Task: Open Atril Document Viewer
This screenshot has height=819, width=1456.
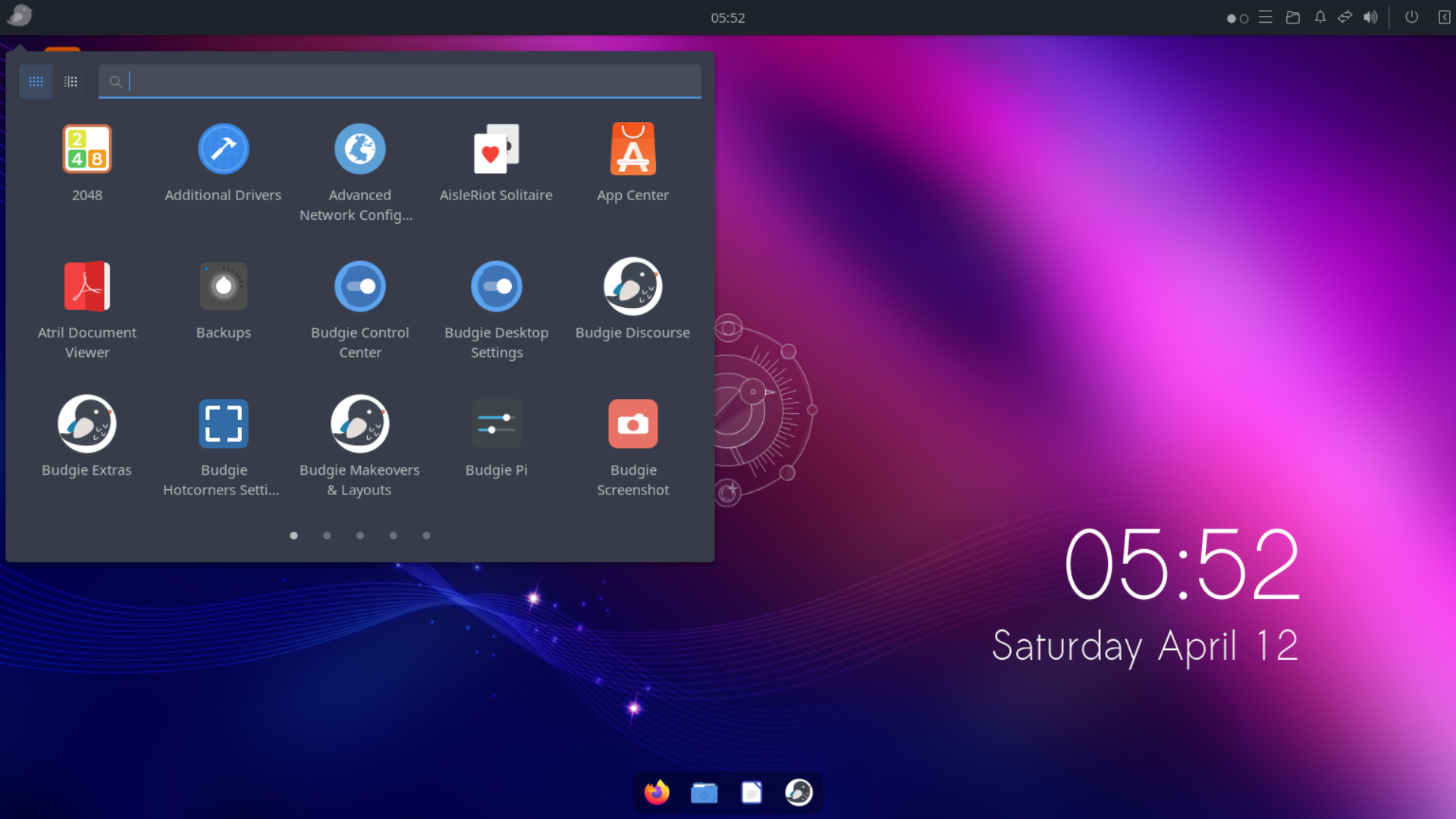Action: coord(87,287)
